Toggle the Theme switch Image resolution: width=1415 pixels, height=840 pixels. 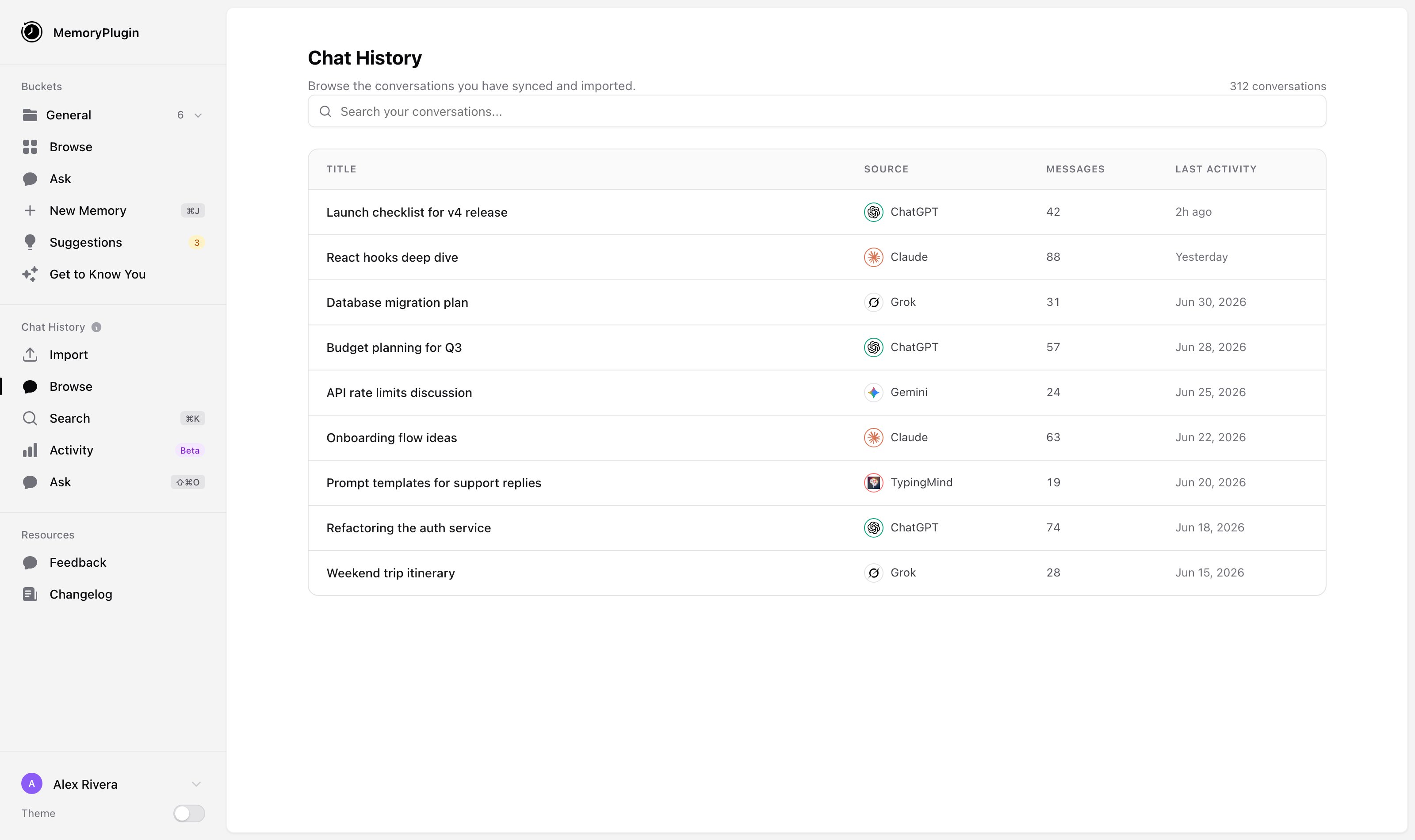[189, 813]
